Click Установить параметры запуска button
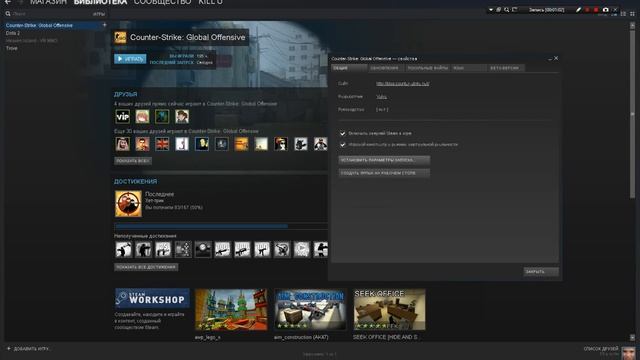The width and height of the screenshot is (640, 360). tap(384, 160)
